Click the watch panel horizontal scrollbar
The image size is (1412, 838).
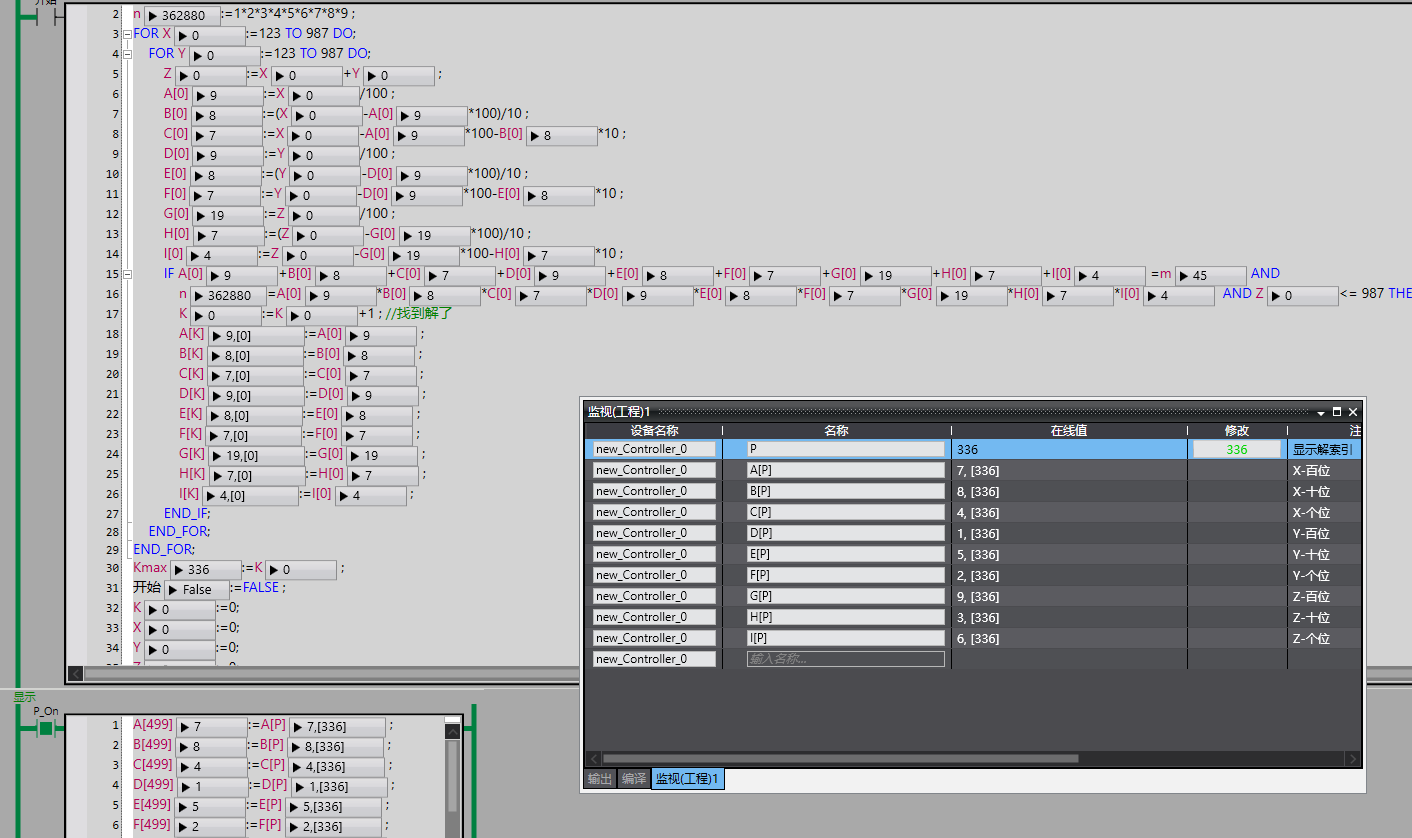(840, 759)
